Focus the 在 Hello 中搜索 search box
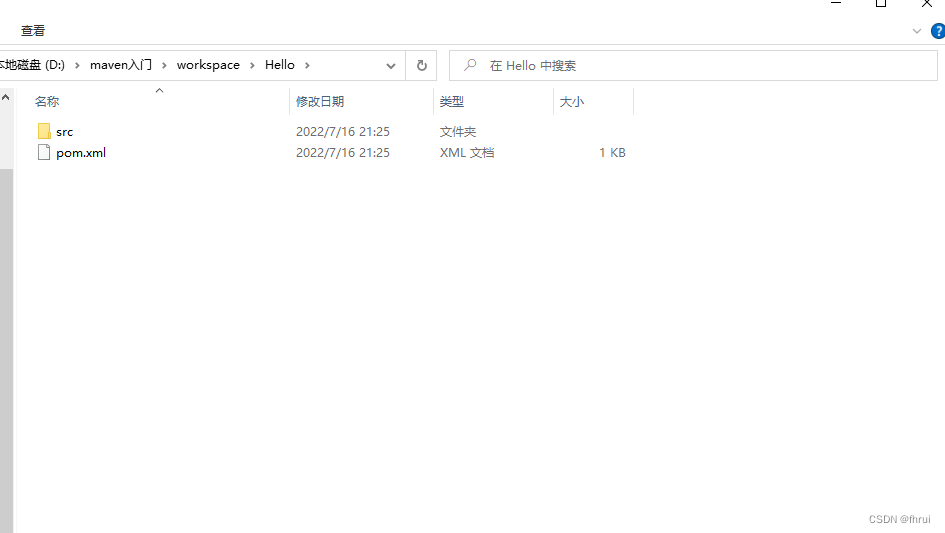945x533 pixels. click(693, 65)
